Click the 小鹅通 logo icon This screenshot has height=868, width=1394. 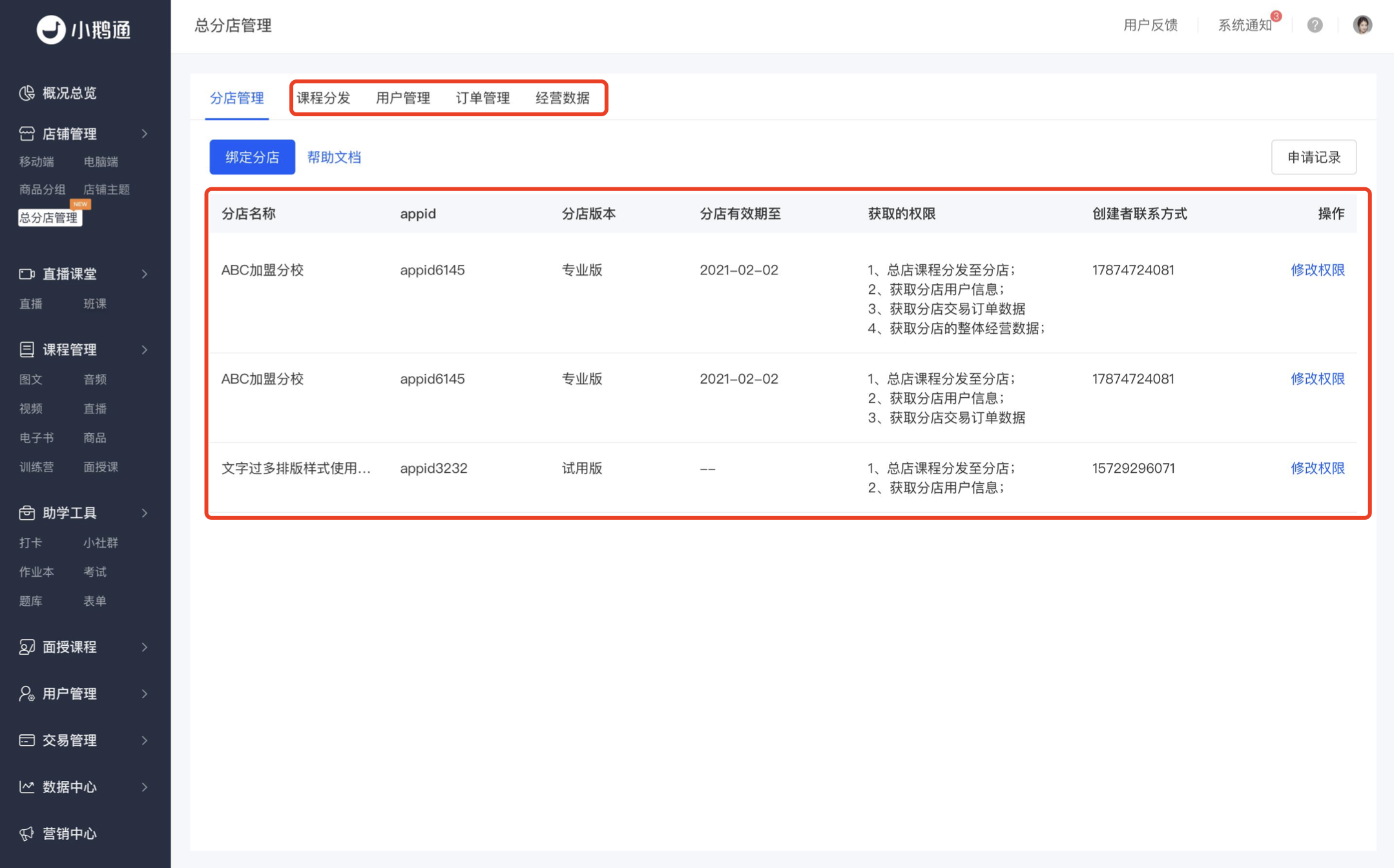[51, 29]
